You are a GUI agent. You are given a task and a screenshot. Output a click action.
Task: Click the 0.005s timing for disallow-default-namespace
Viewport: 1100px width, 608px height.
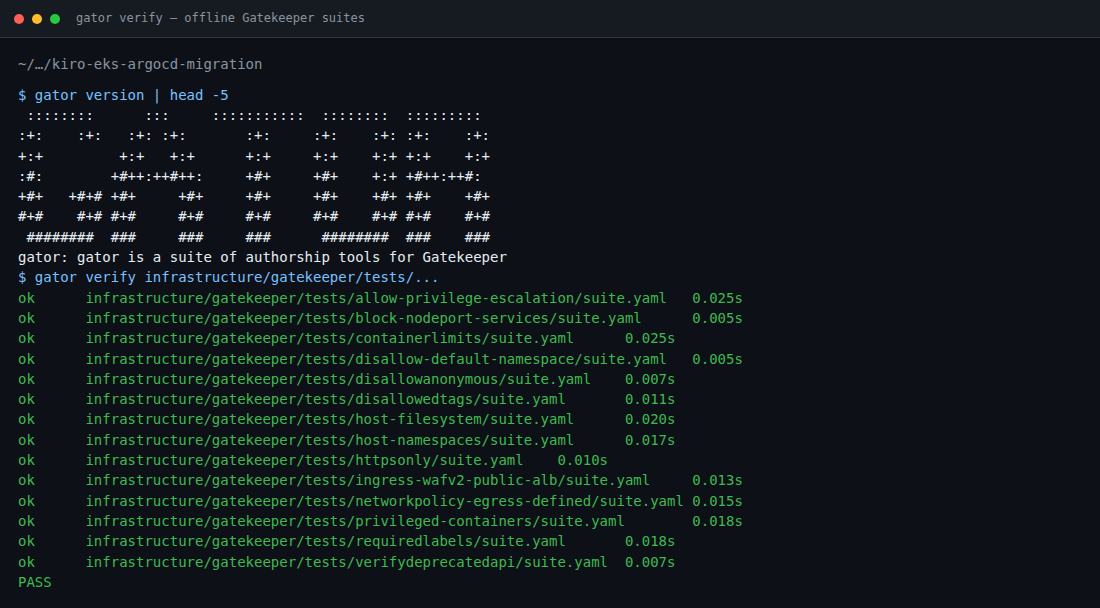click(x=717, y=359)
